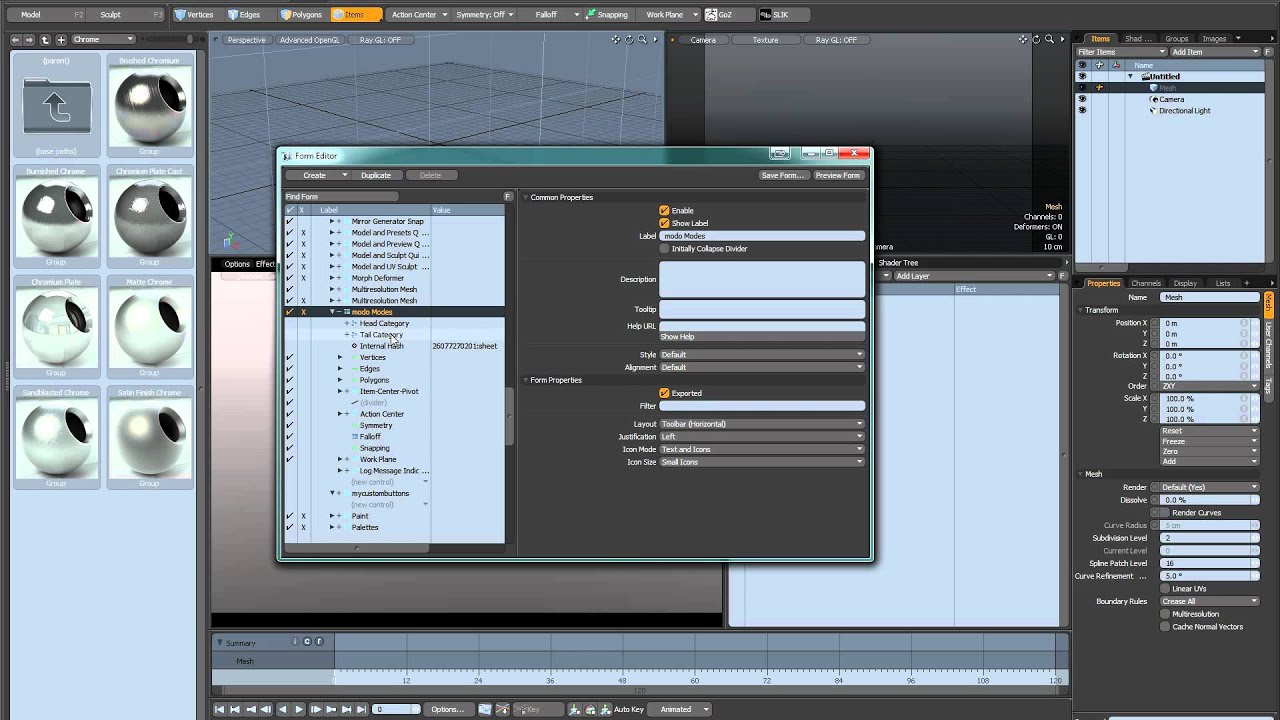Switch to the Images tab
This screenshot has height=720, width=1280.
(1214, 39)
